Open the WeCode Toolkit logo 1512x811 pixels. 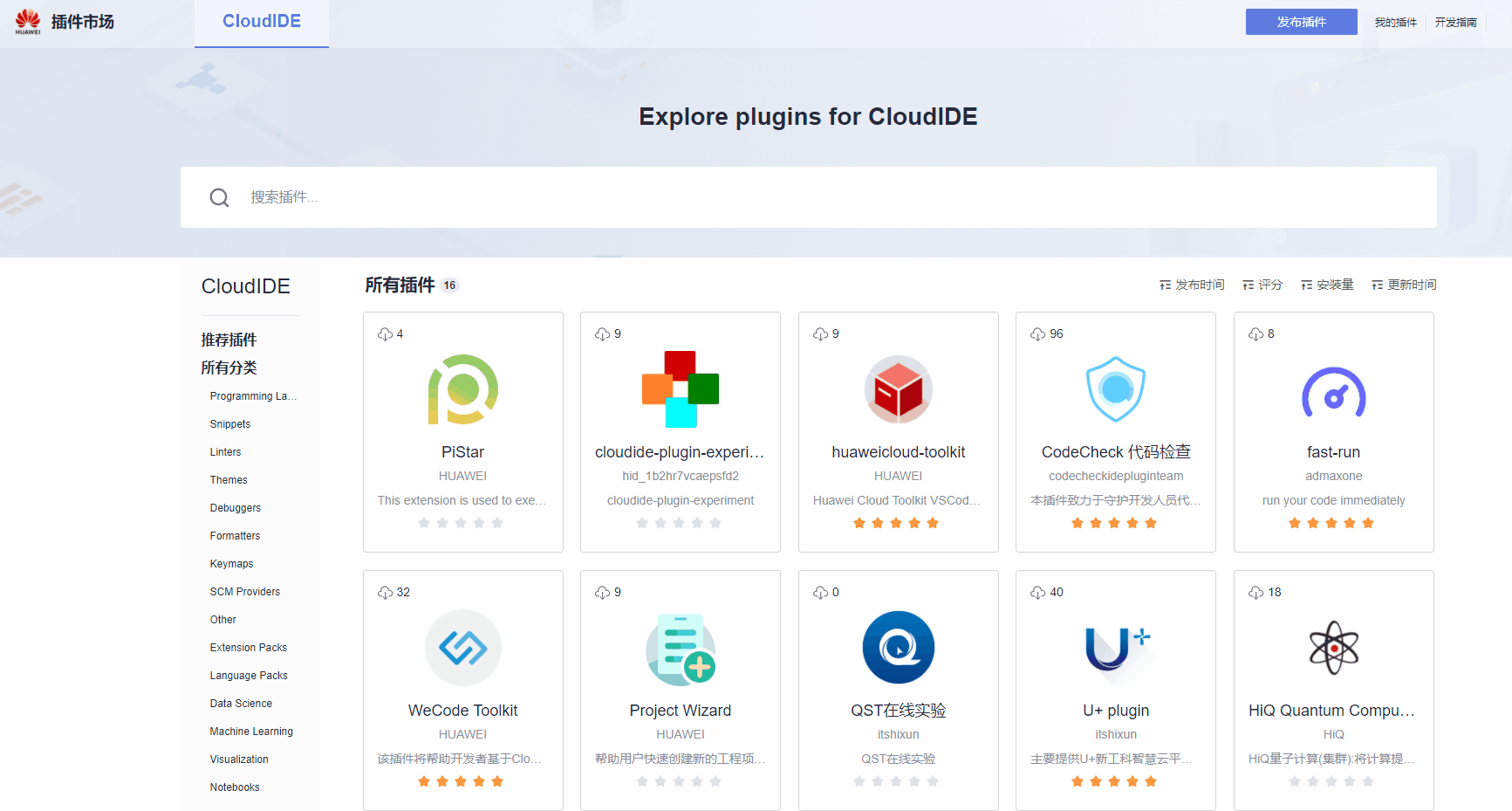(x=463, y=648)
